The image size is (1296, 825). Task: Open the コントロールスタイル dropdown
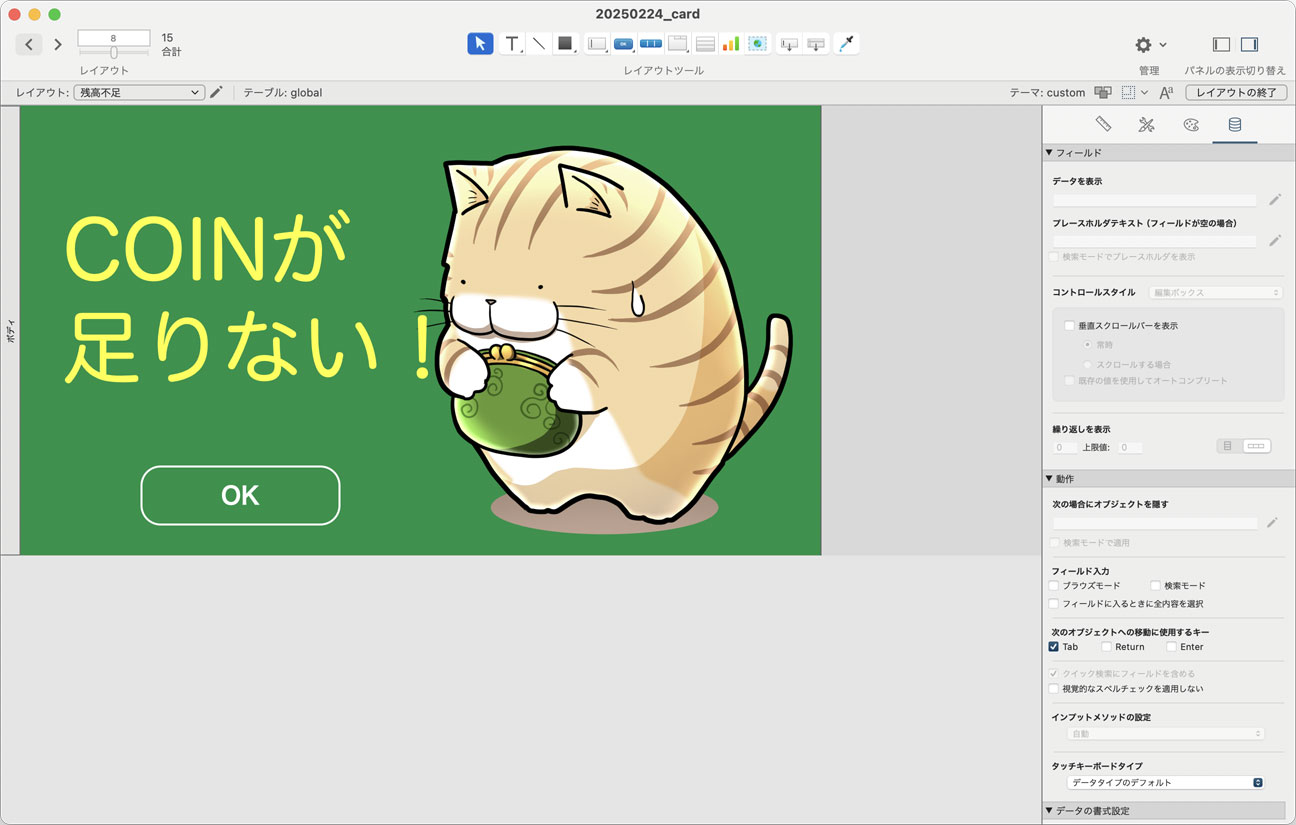click(1215, 293)
